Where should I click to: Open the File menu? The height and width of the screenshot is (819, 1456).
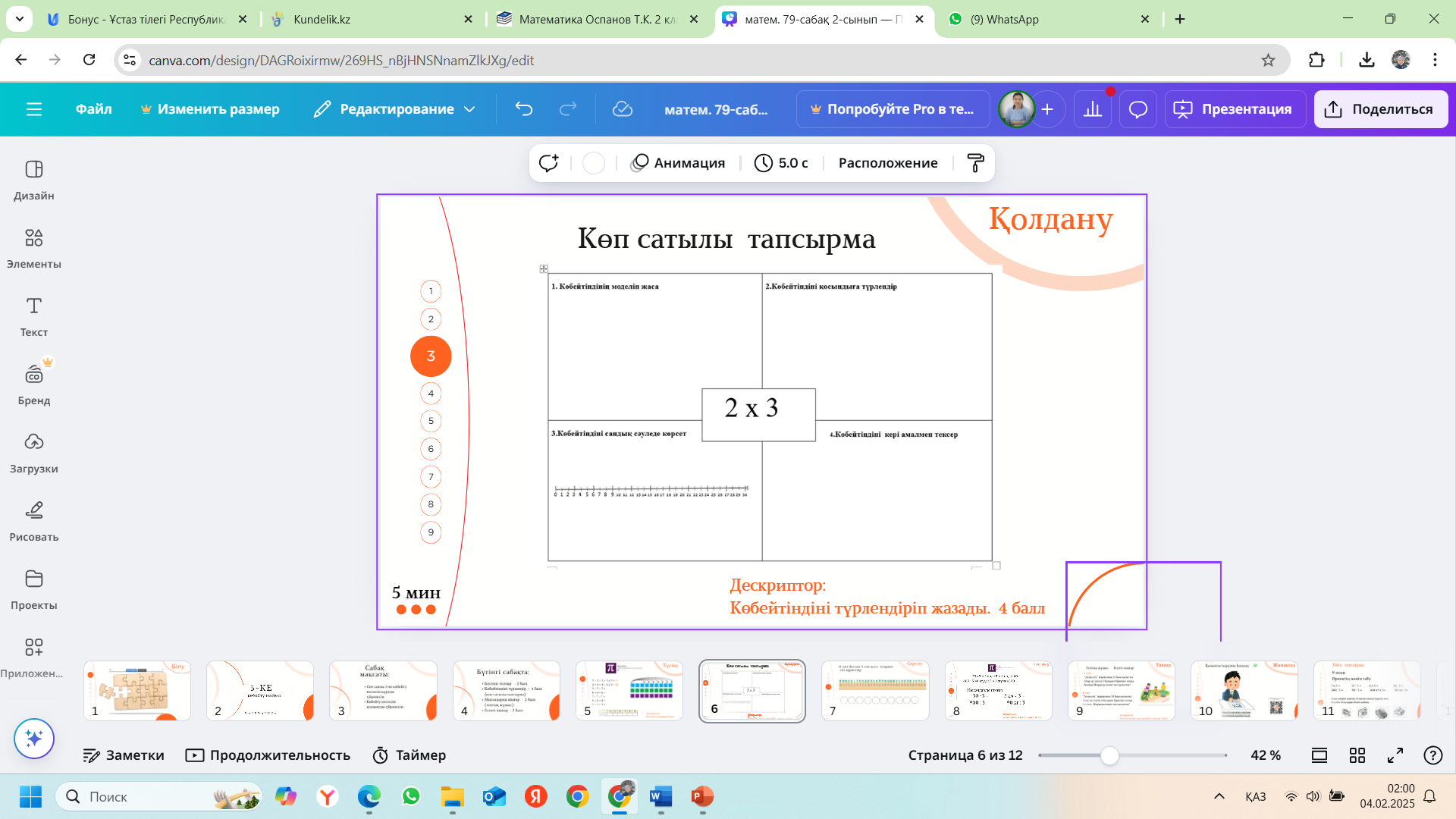(93, 109)
